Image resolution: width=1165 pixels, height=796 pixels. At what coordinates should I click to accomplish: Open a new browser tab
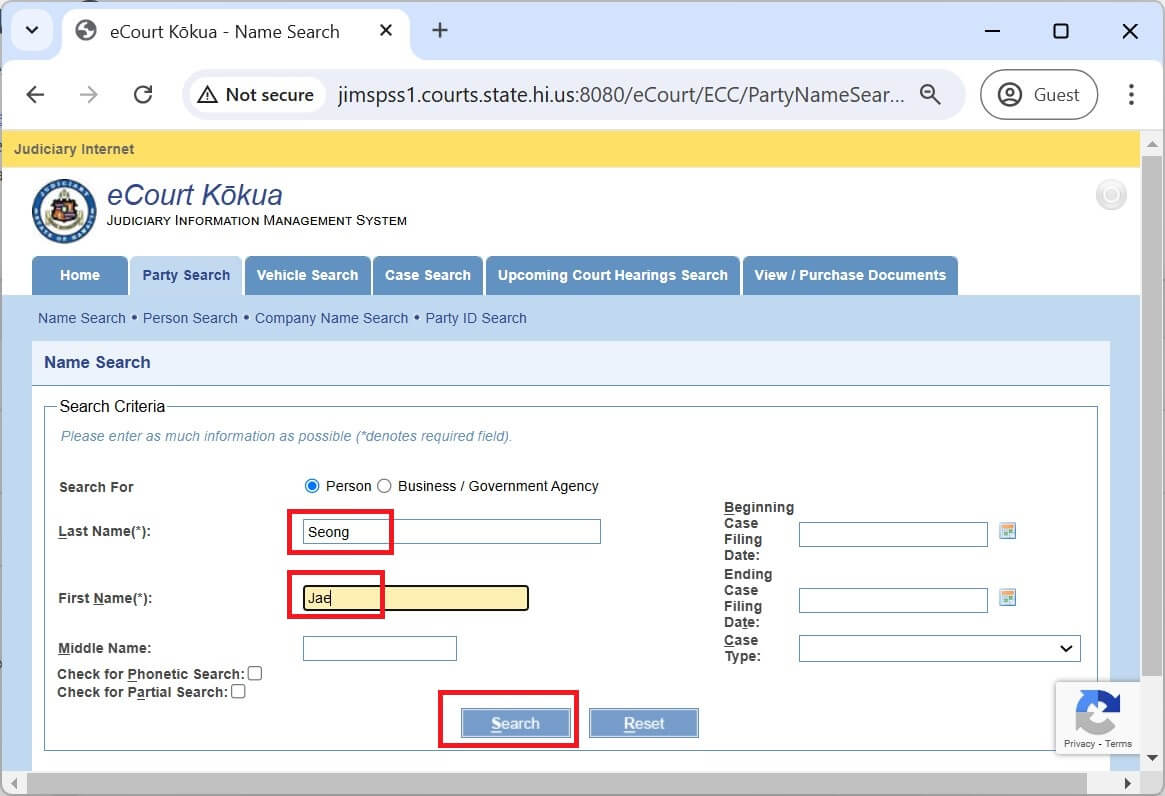[x=440, y=30]
